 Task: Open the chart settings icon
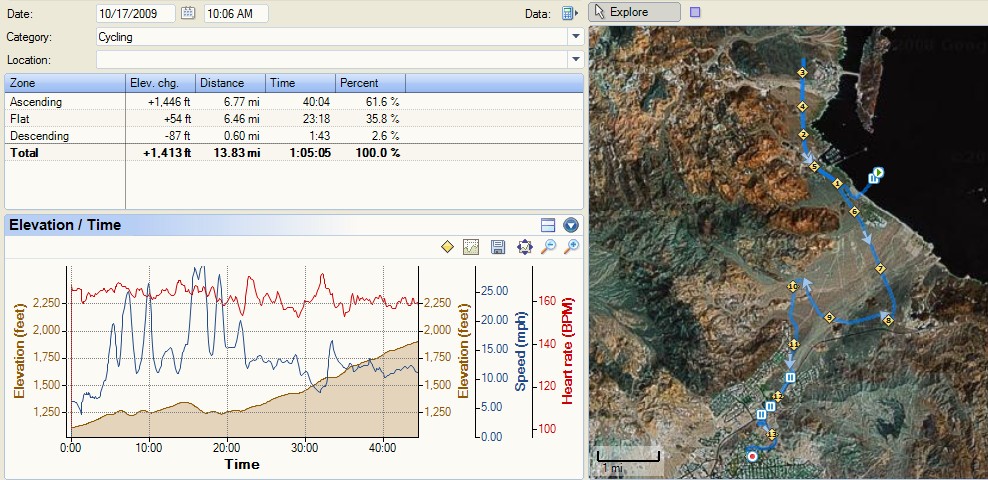coord(472,247)
